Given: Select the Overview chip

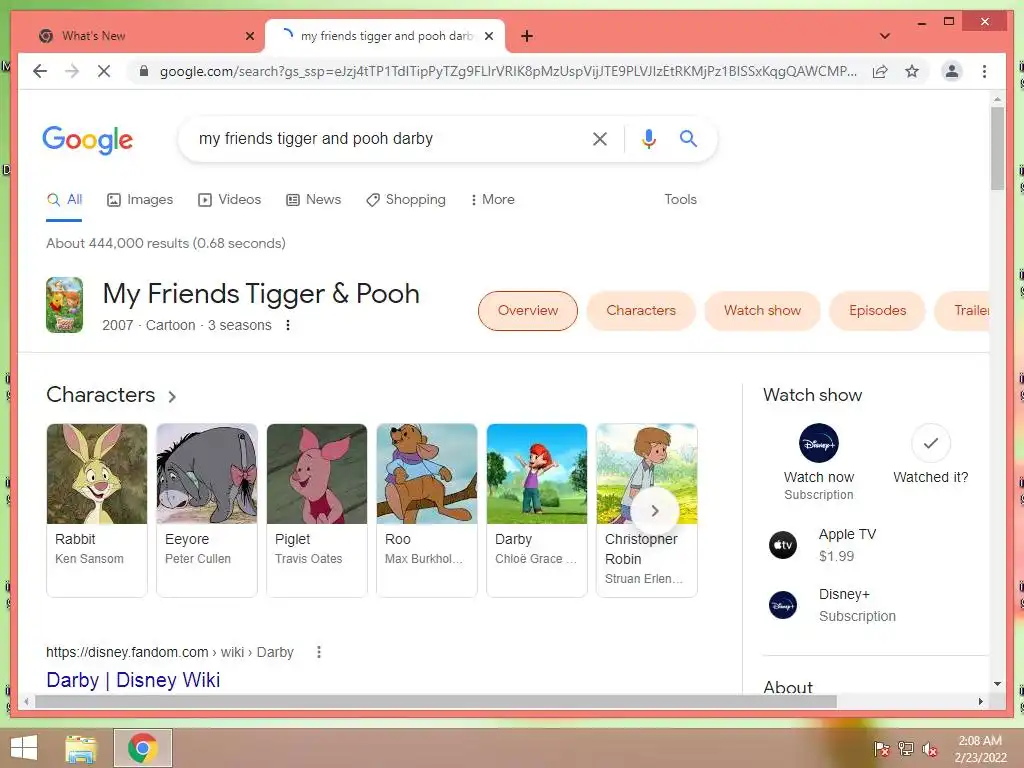Looking at the screenshot, I should coord(528,311).
